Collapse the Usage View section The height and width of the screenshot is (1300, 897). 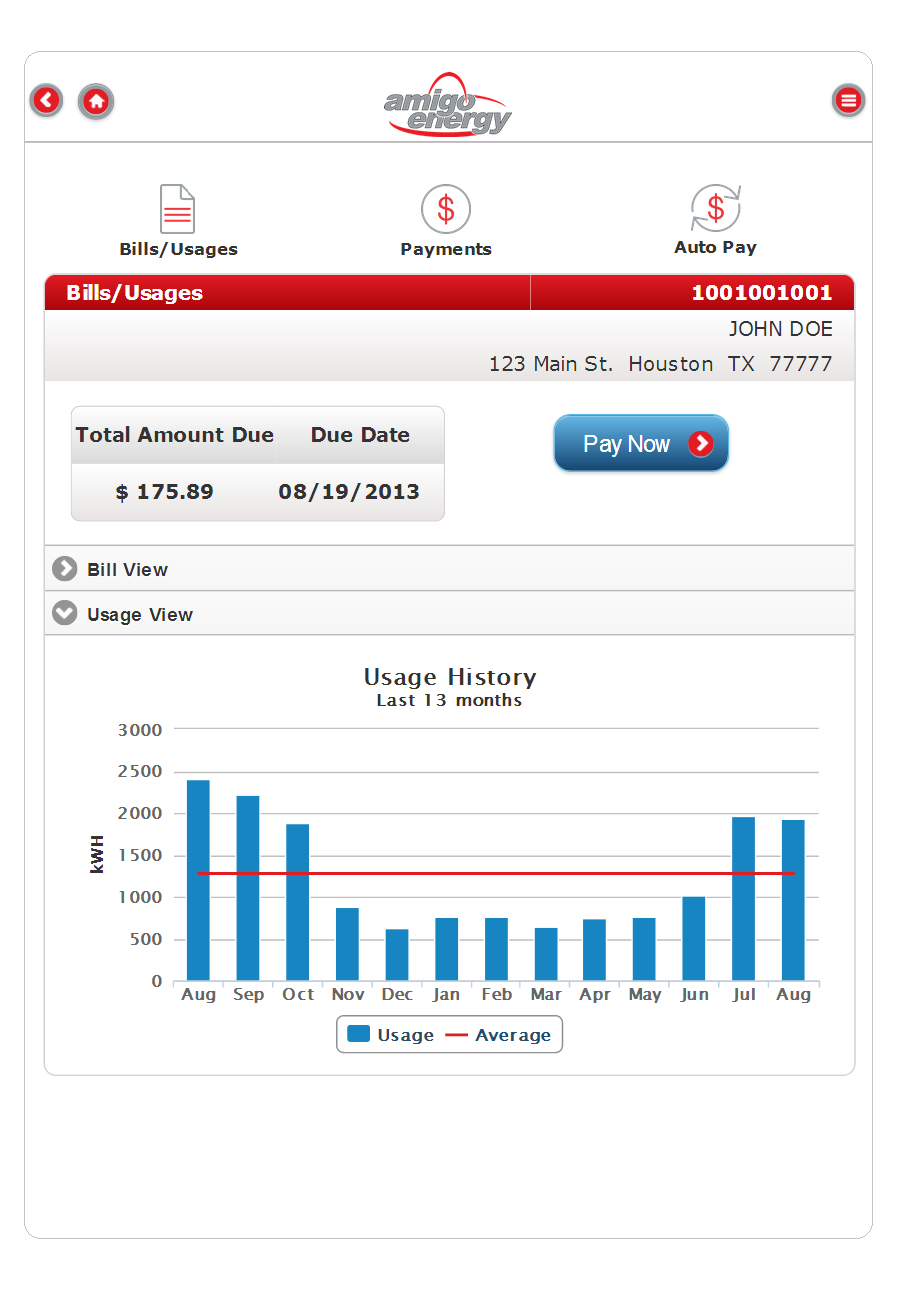[450, 614]
